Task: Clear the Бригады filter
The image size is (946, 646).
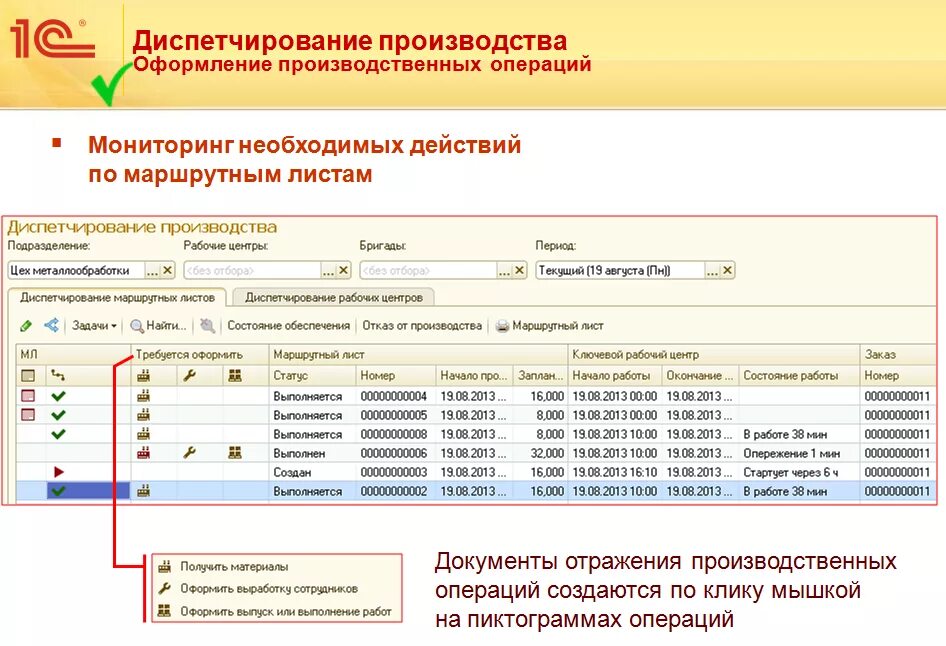Action: click(x=519, y=270)
